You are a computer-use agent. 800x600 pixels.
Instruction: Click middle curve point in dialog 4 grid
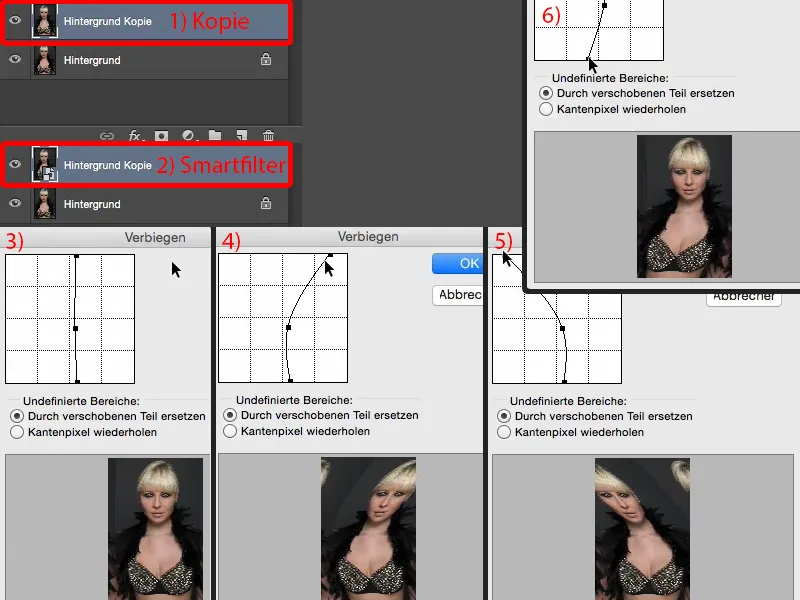click(x=288, y=328)
